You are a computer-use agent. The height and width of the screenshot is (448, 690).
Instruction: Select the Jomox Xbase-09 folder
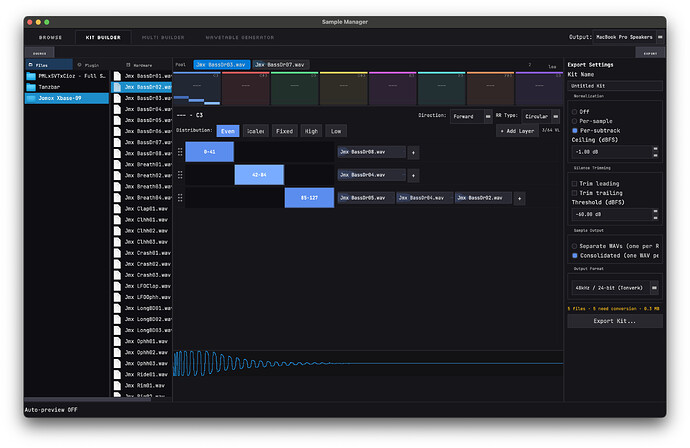66,98
